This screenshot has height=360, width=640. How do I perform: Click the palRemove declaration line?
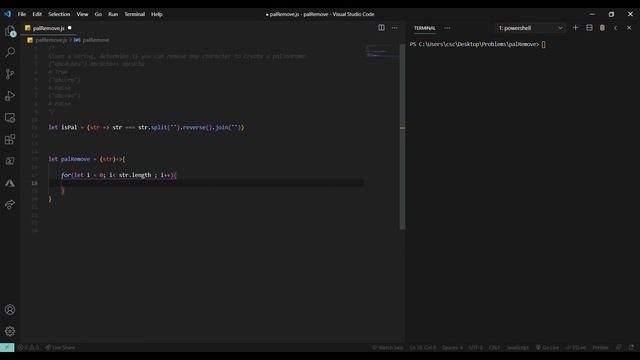coord(87,159)
